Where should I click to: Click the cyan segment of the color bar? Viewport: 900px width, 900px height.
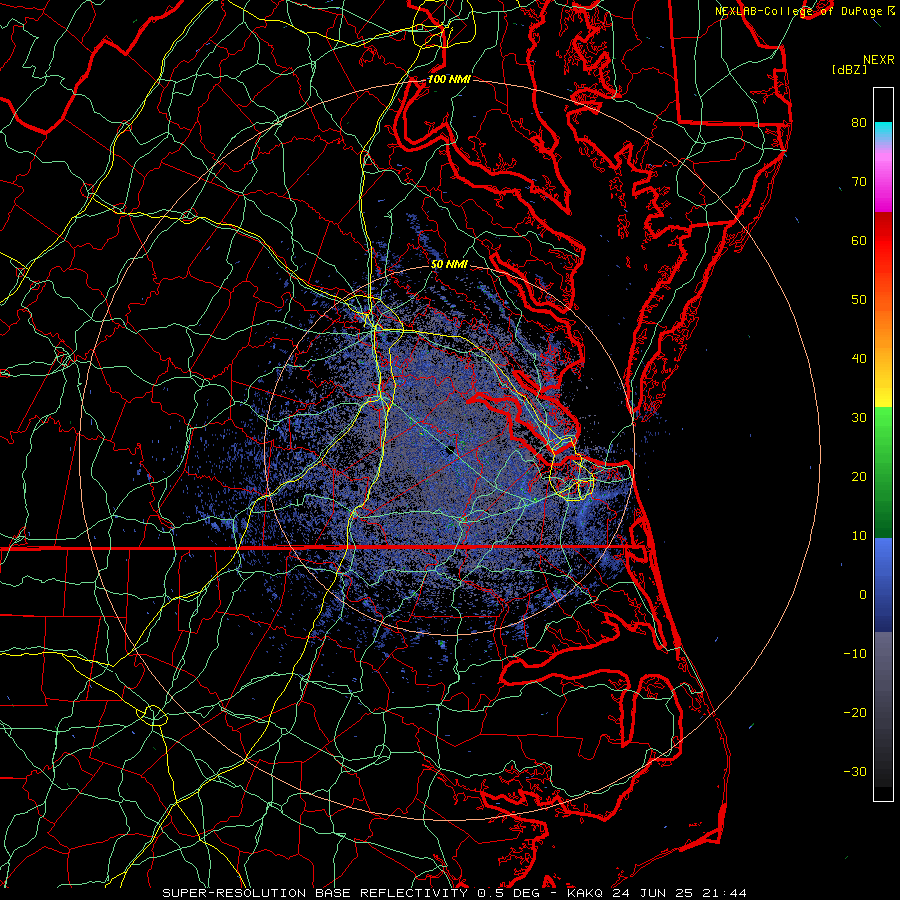[883, 131]
